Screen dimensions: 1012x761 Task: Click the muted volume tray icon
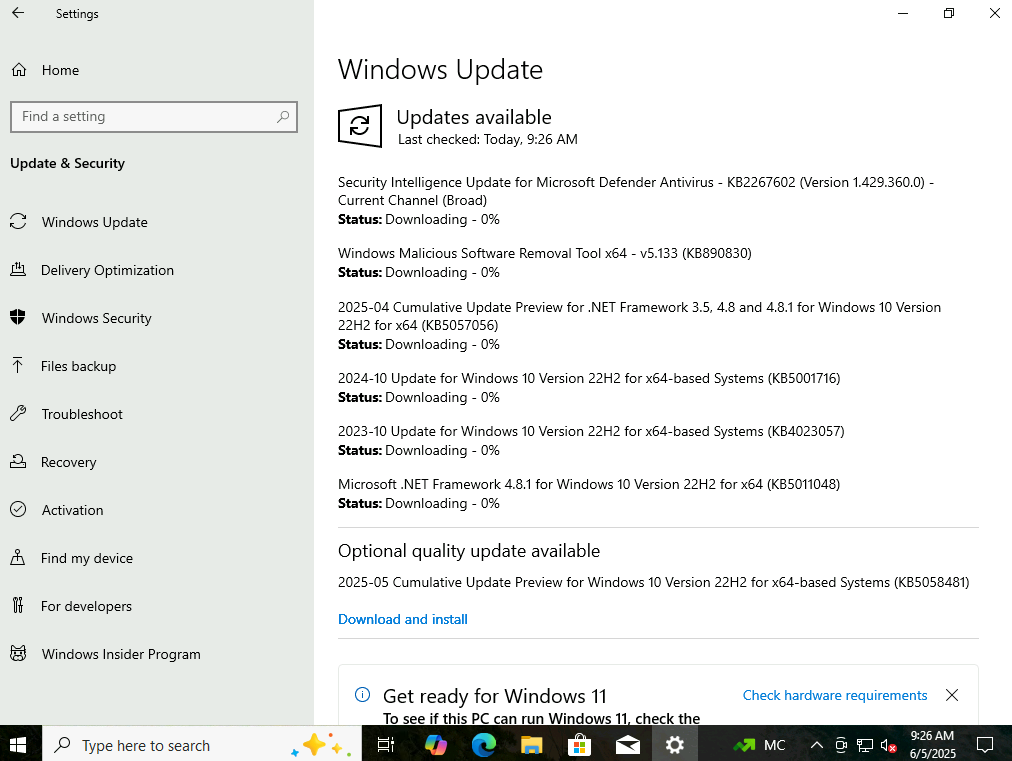pos(889,746)
